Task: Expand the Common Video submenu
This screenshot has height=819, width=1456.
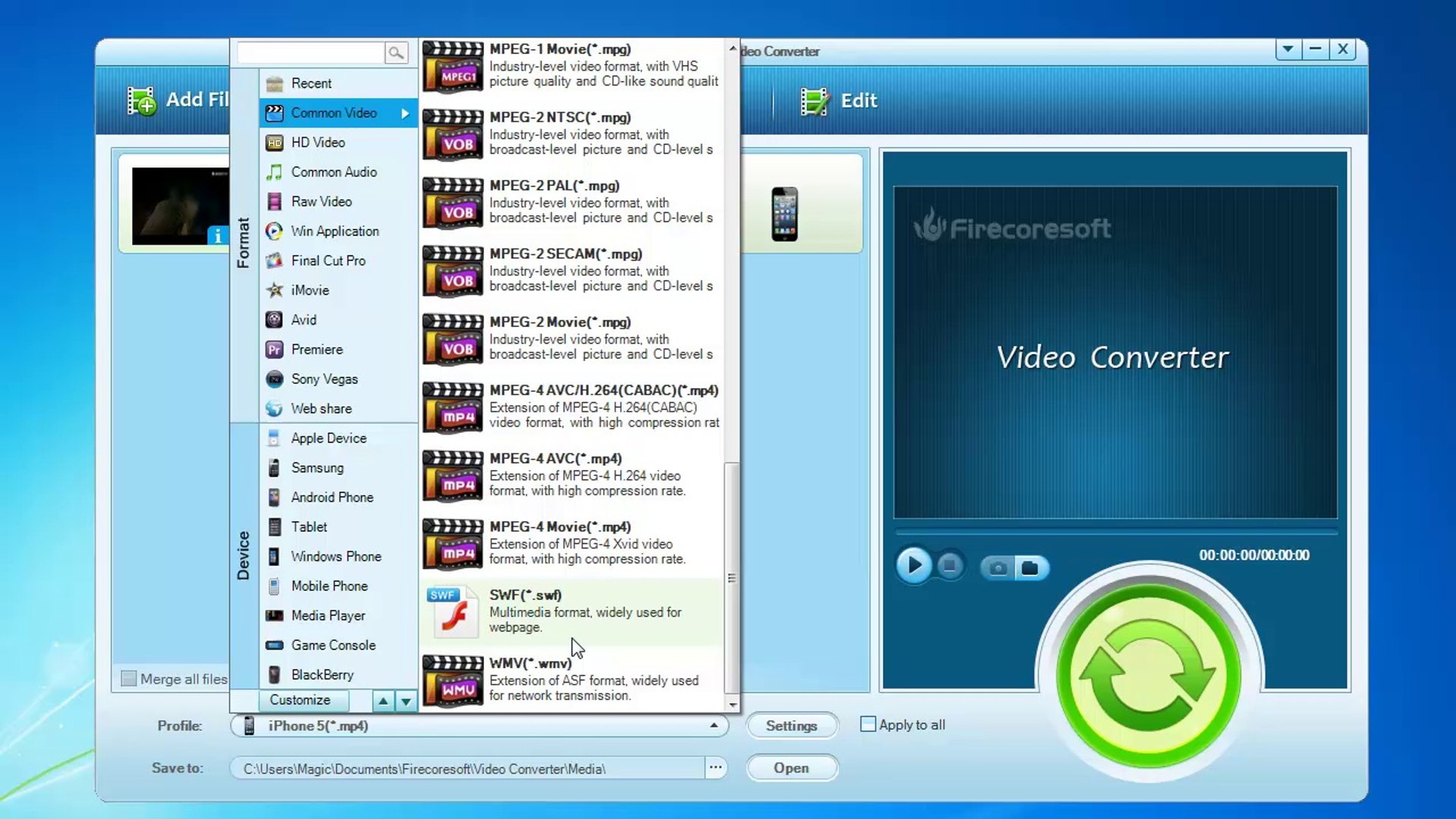Action: tap(334, 113)
